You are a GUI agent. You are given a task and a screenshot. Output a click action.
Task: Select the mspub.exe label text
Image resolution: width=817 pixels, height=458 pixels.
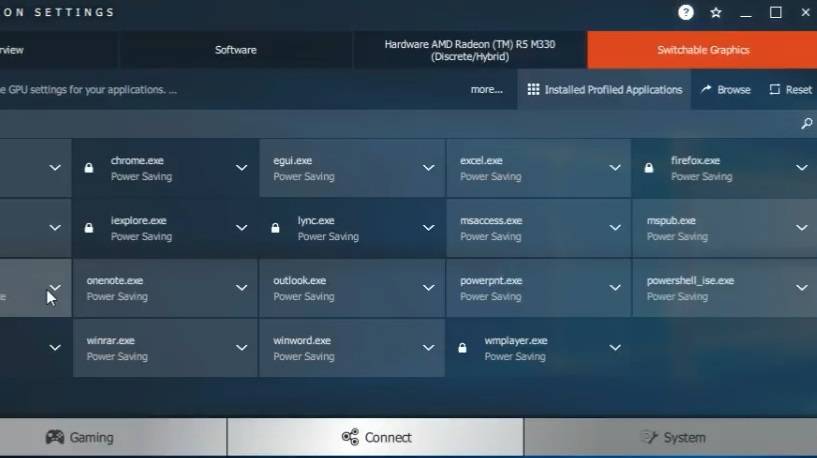pos(671,220)
